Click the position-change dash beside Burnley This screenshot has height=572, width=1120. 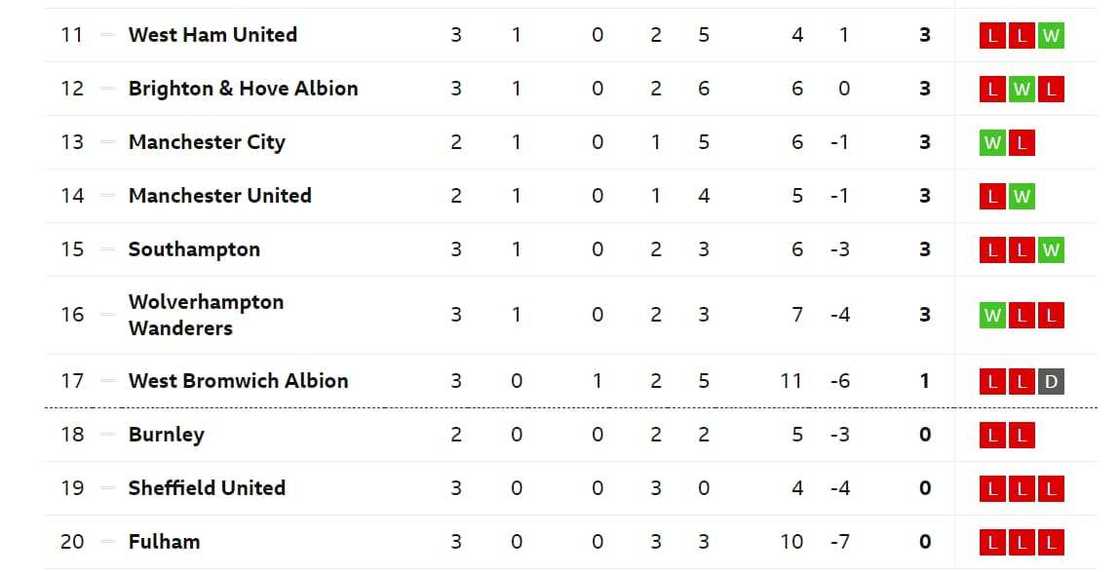click(108, 435)
